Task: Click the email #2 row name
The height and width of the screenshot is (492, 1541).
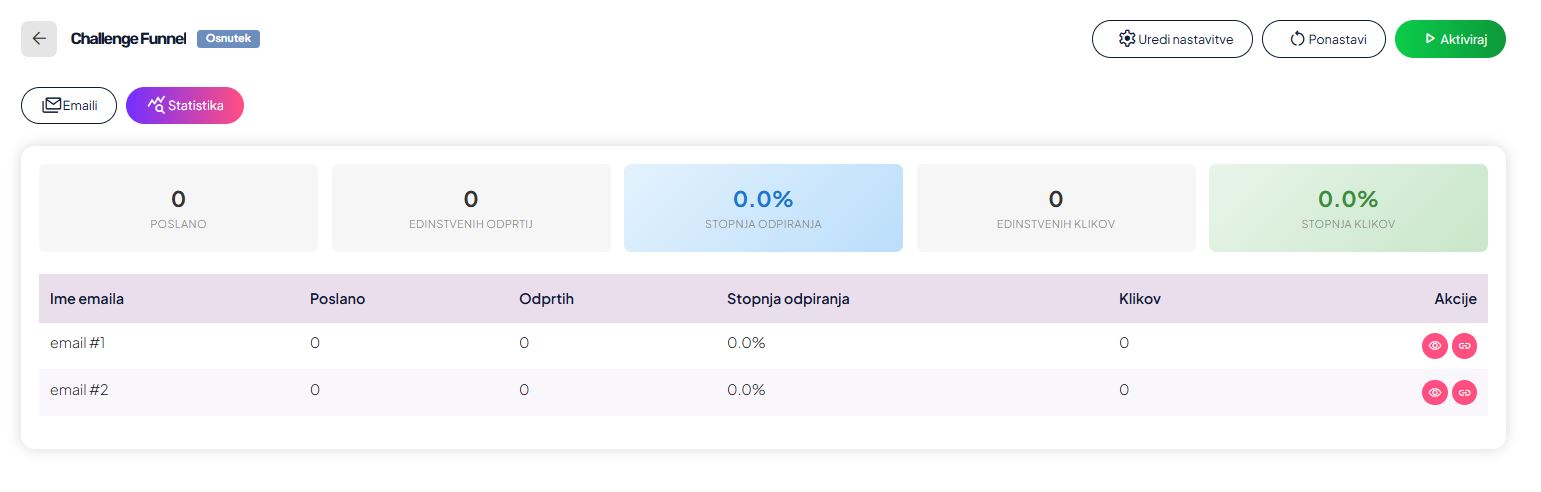Action: (79, 390)
